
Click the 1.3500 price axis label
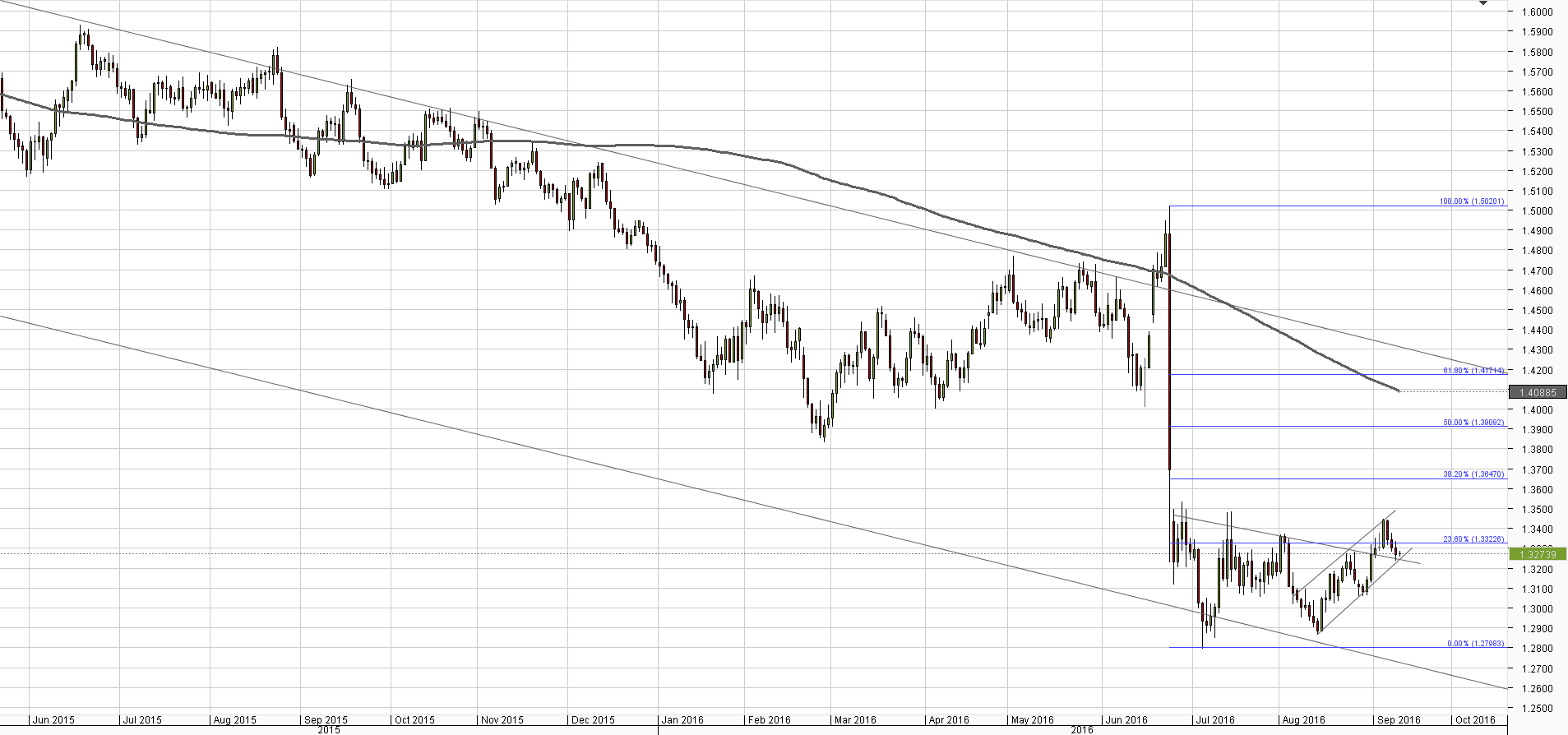click(1537, 510)
